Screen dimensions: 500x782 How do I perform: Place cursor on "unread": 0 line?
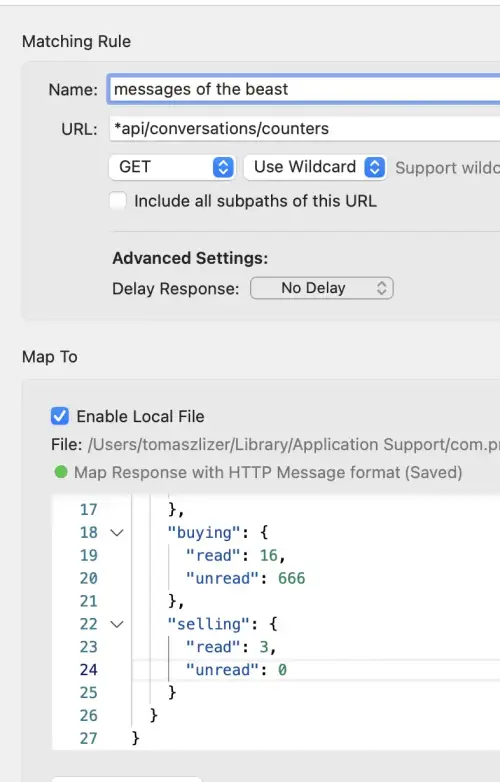click(x=236, y=670)
